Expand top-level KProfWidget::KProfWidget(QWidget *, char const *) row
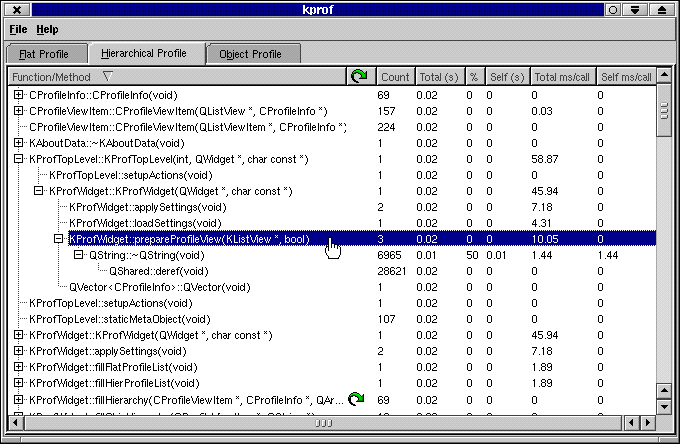This screenshot has height=444, width=680. click(x=18, y=335)
